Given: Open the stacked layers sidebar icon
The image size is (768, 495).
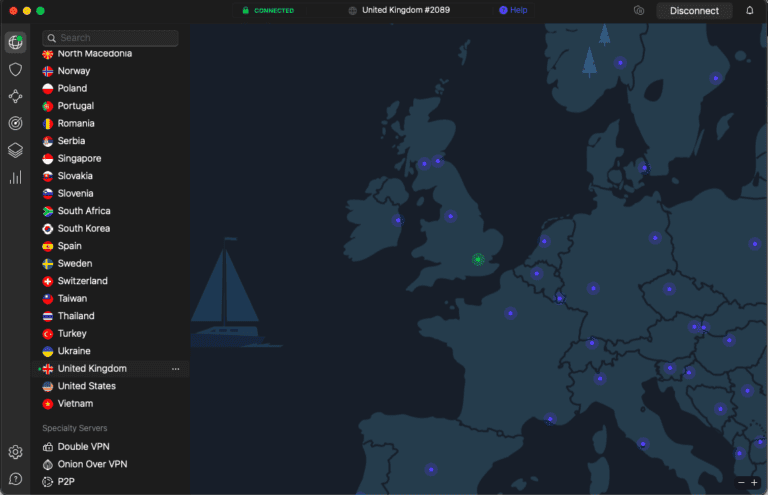Looking at the screenshot, I should (x=15, y=150).
